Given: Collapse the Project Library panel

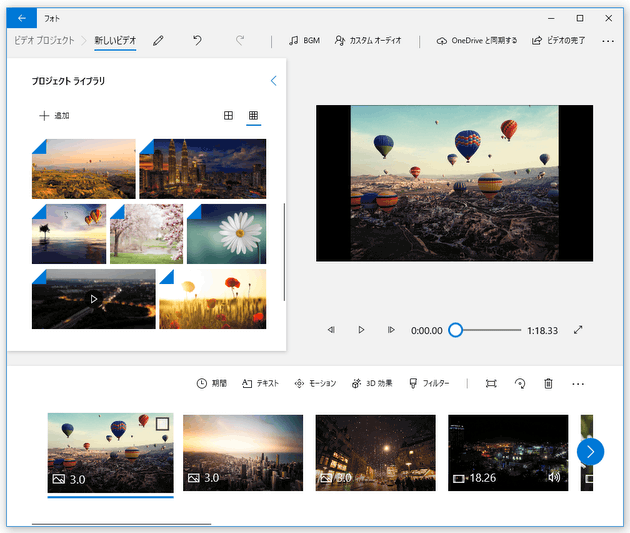Looking at the screenshot, I should [x=273, y=80].
